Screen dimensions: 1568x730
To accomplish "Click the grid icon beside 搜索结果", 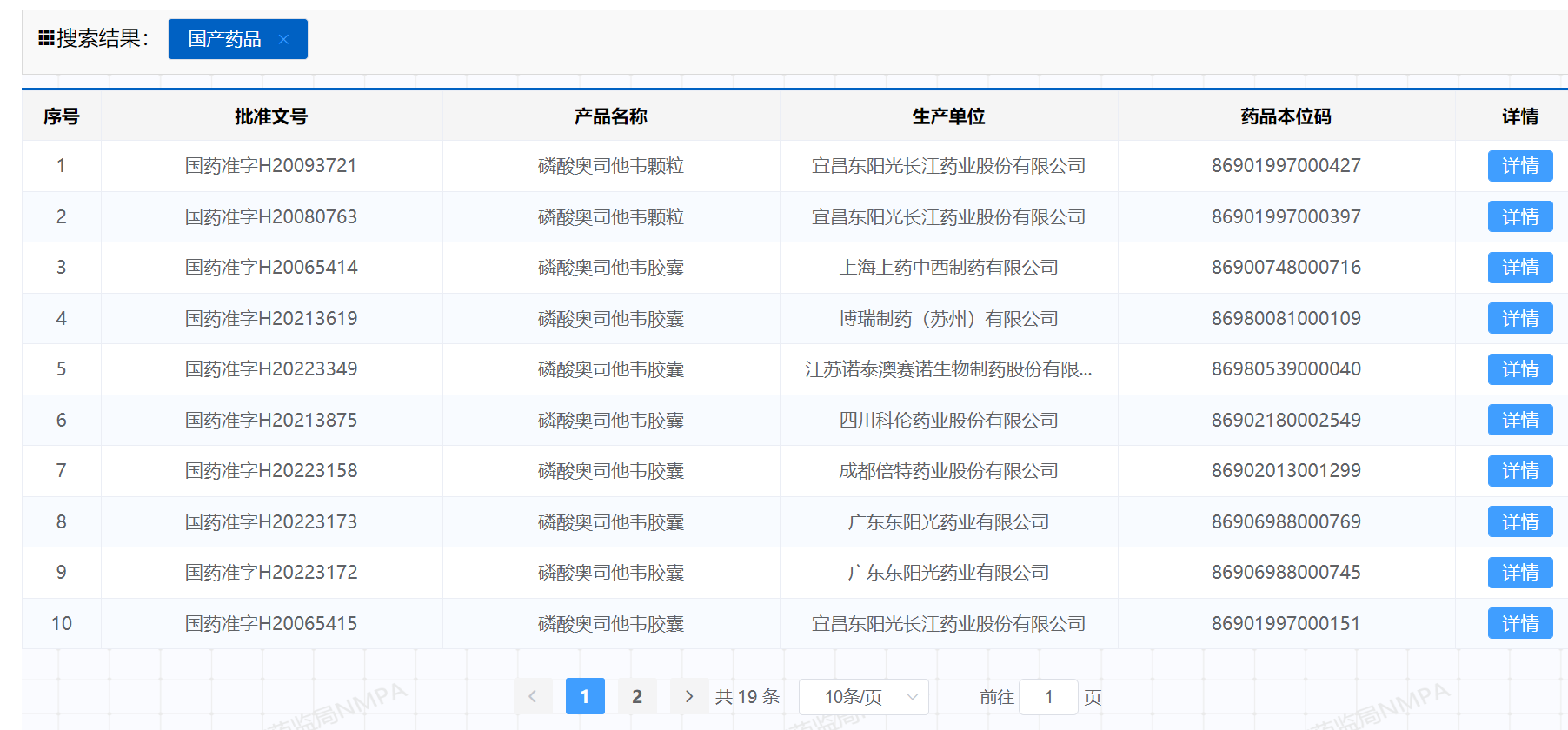I will [x=46, y=37].
